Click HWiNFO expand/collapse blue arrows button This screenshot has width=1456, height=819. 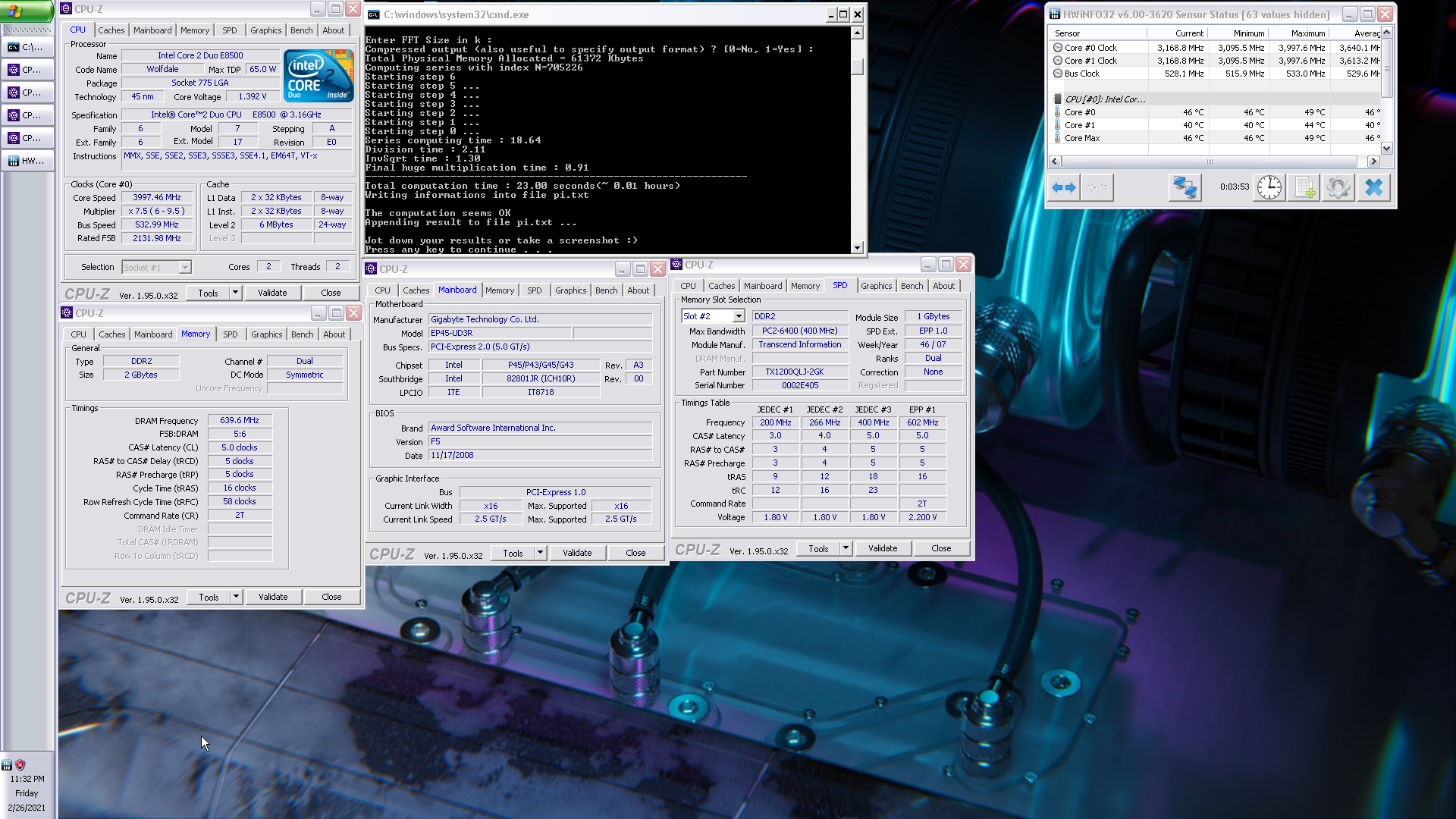[x=1064, y=187]
